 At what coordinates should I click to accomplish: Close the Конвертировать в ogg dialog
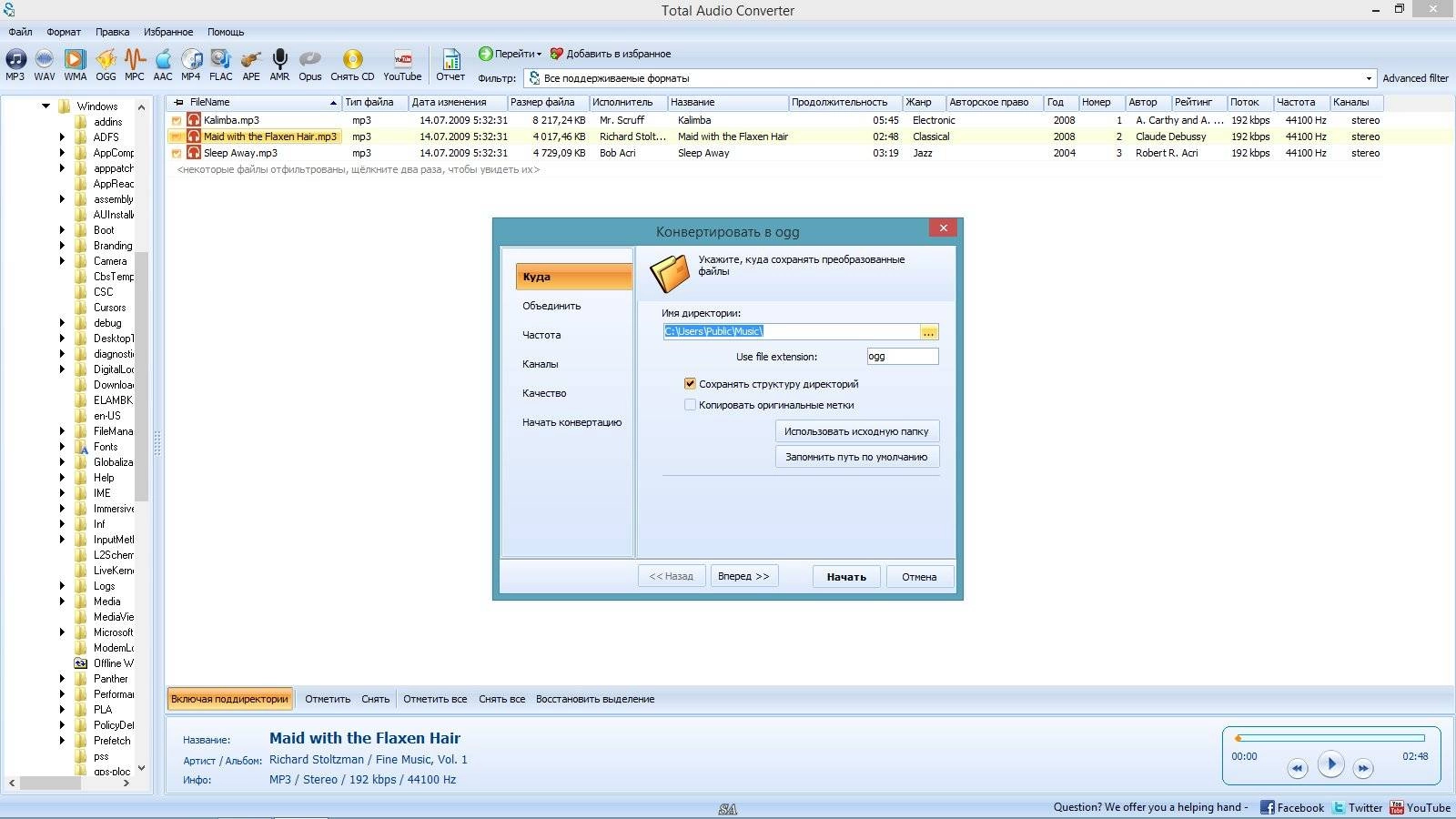coord(943,228)
